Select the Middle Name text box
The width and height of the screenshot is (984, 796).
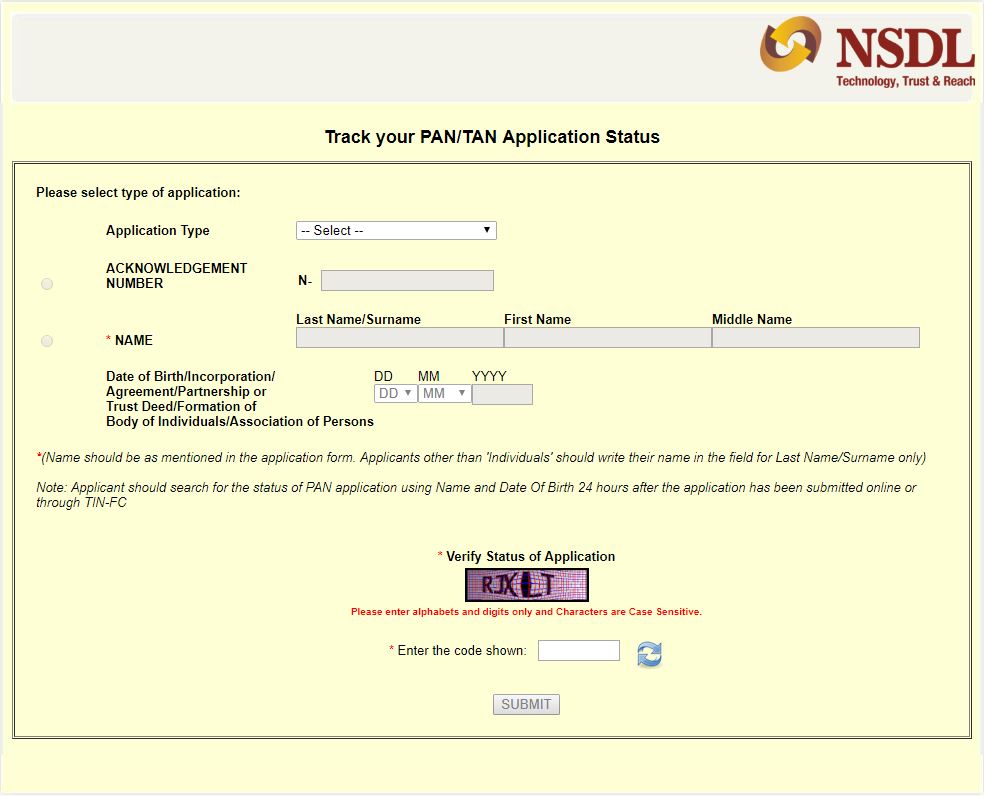(815, 338)
